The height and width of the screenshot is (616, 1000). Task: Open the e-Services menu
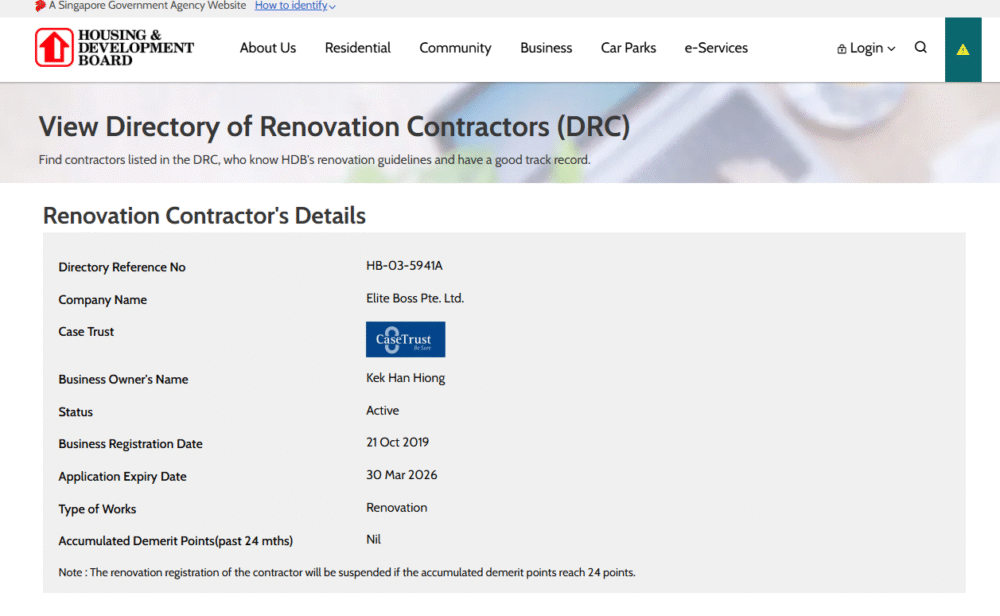click(716, 48)
